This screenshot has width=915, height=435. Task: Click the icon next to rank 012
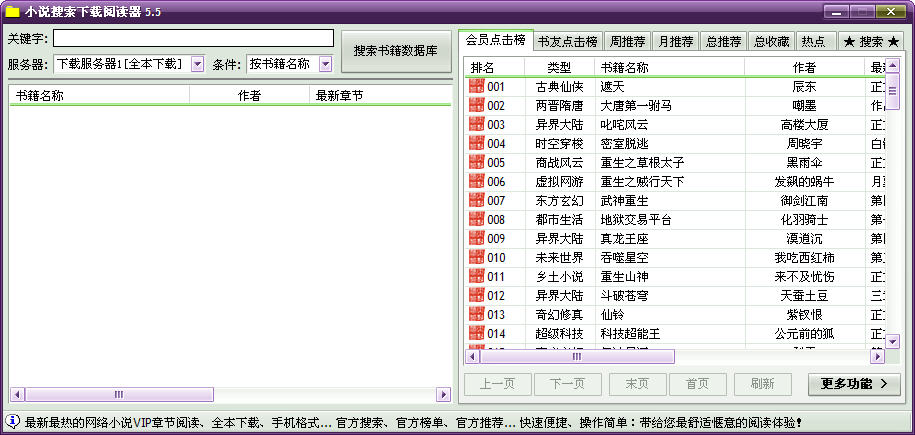[x=476, y=296]
